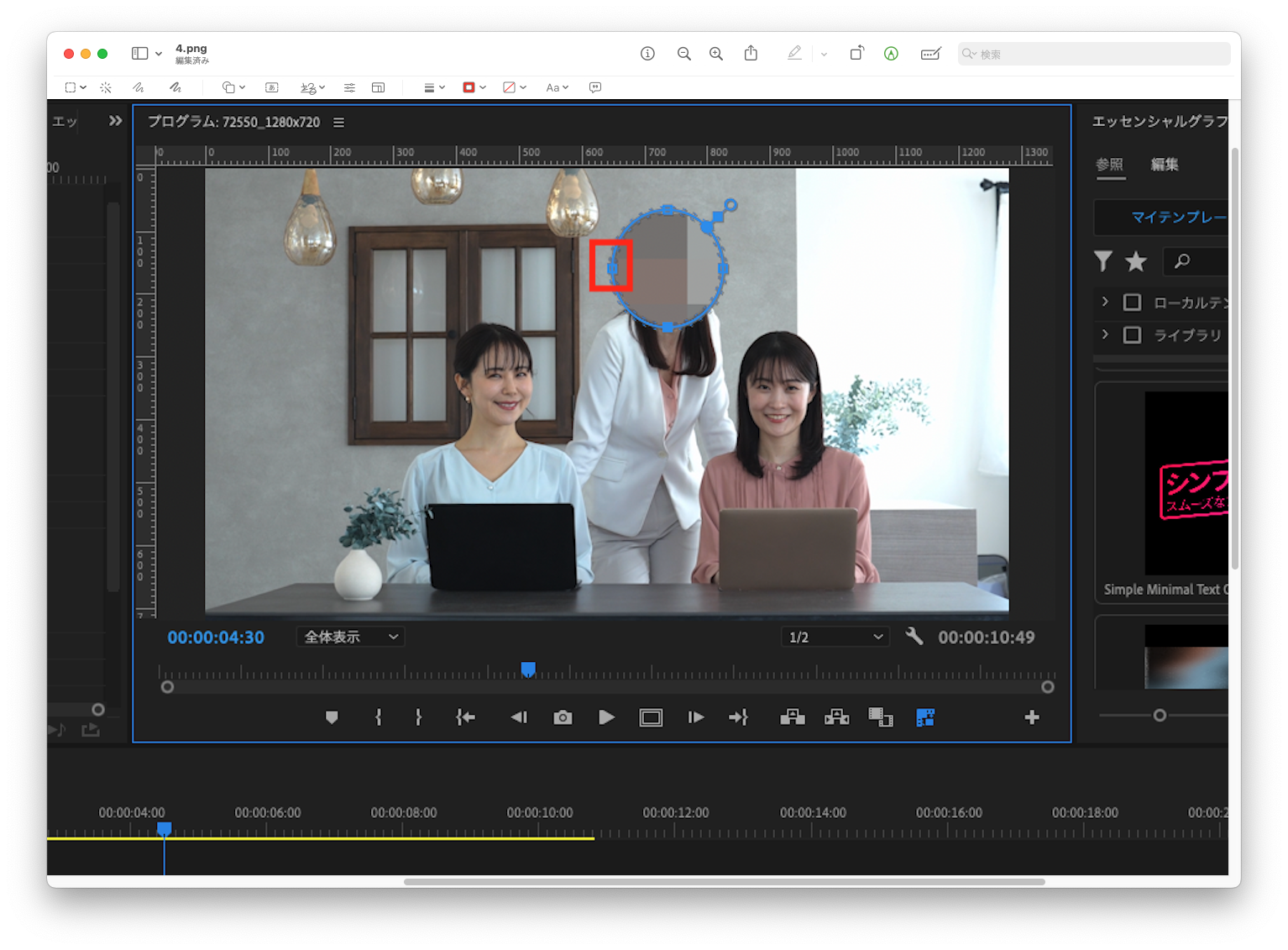Switch to the 編集 tab in Essential Graphics
Viewport: 1288px width, 950px height.
coord(1165,165)
